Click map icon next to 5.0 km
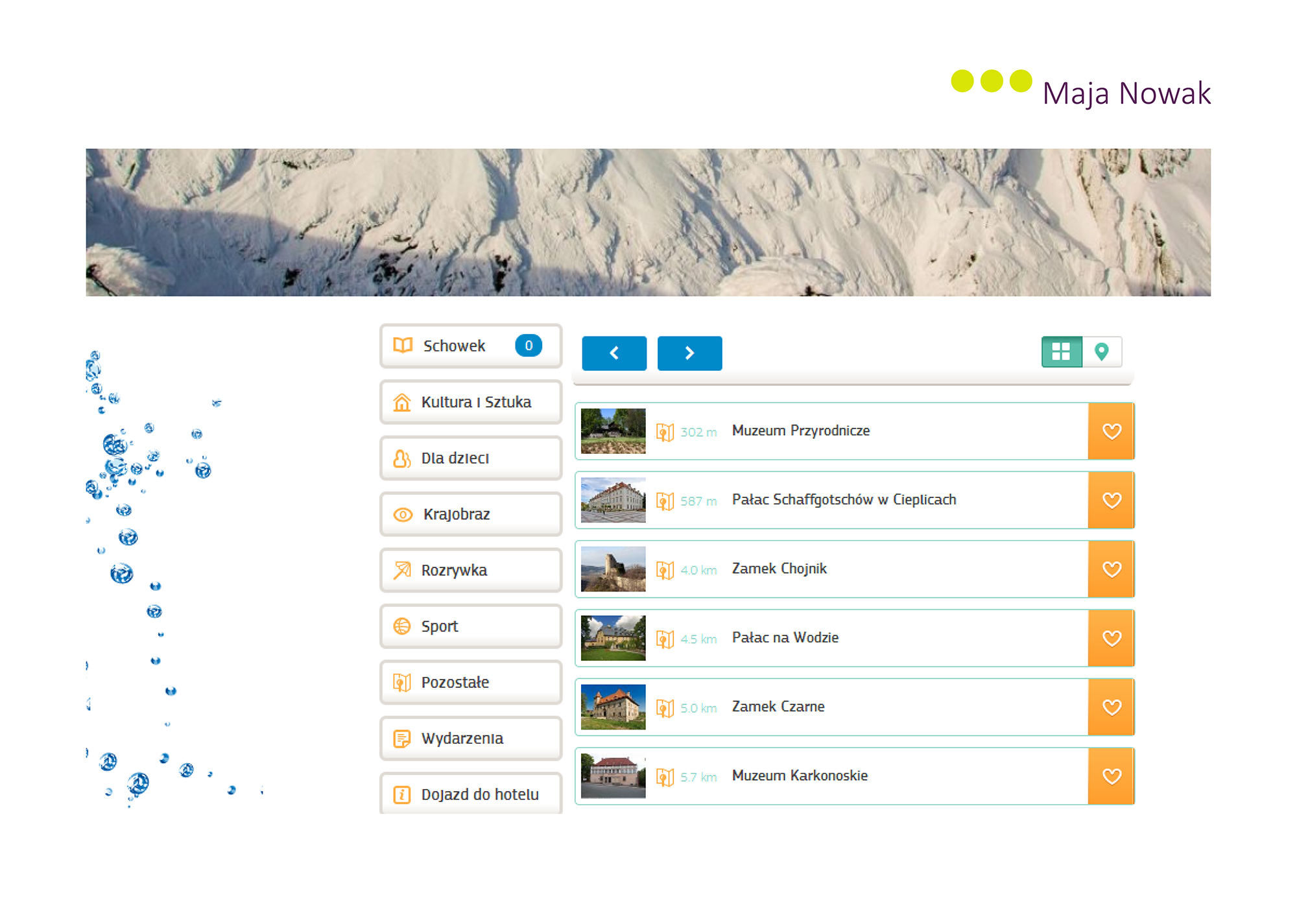The height and width of the screenshot is (924, 1297). click(x=665, y=707)
